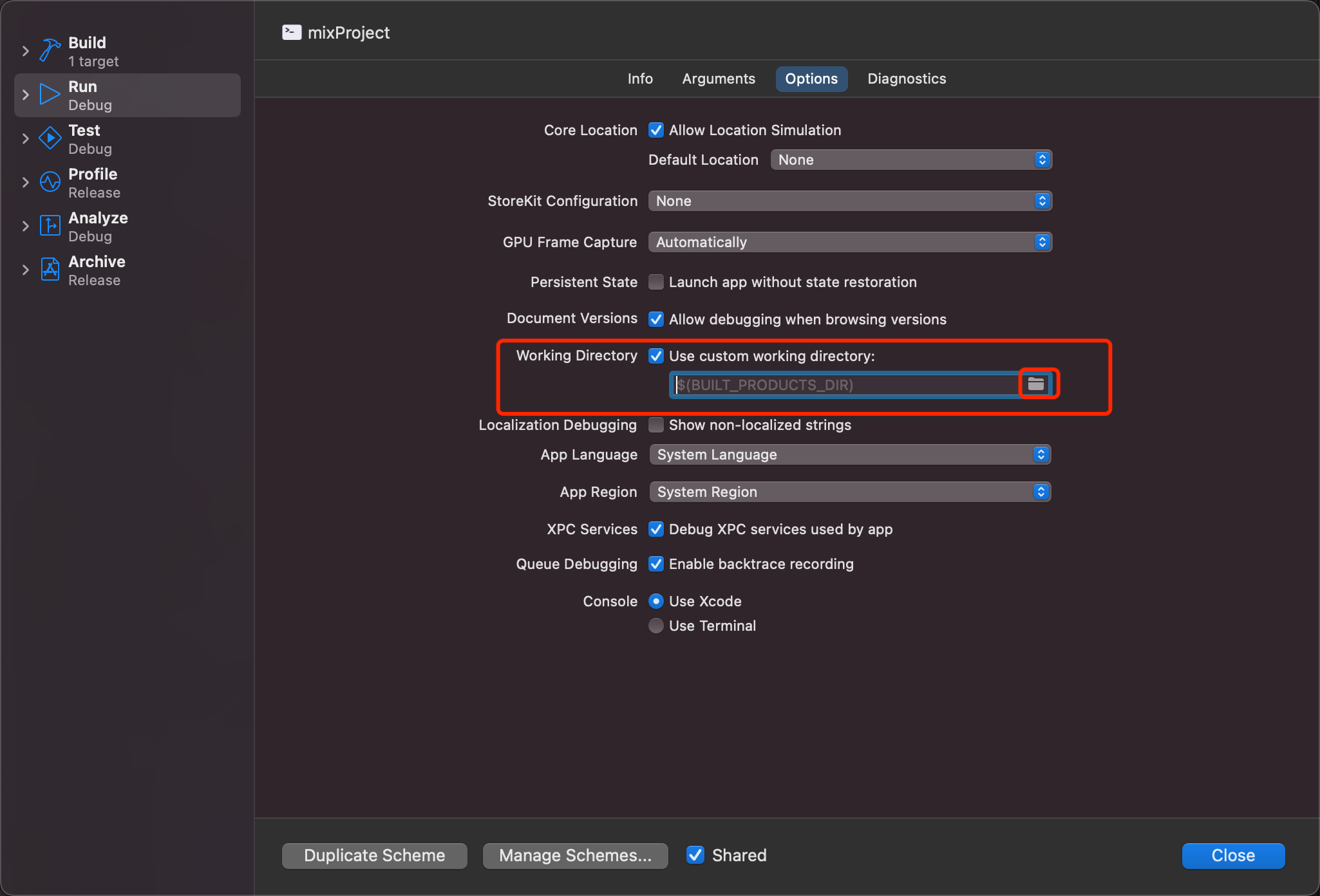Viewport: 1320px width, 896px height.
Task: Select the Profile waveform icon
Action: (x=50, y=182)
